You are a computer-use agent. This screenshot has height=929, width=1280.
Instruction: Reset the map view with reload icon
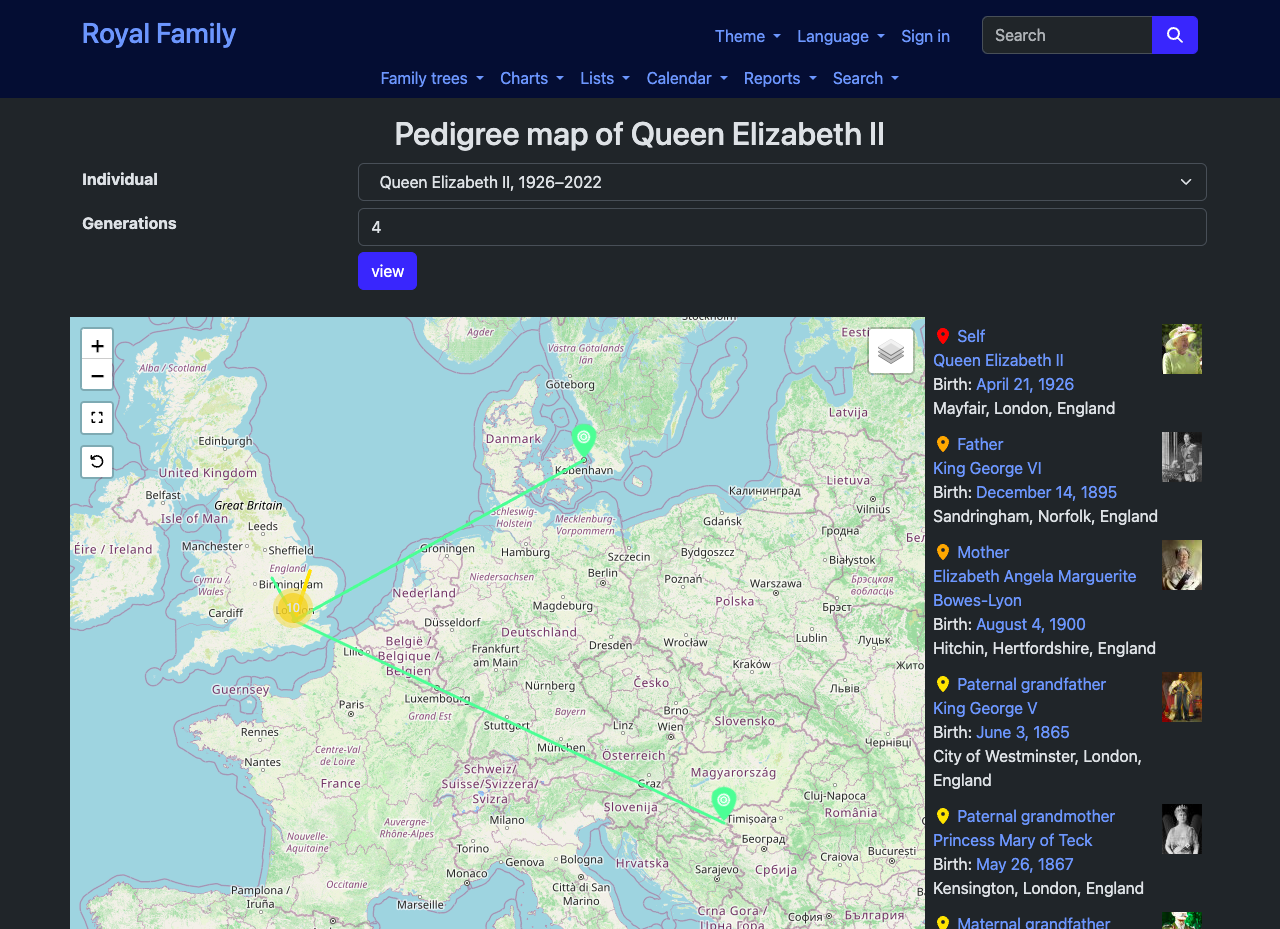[97, 462]
